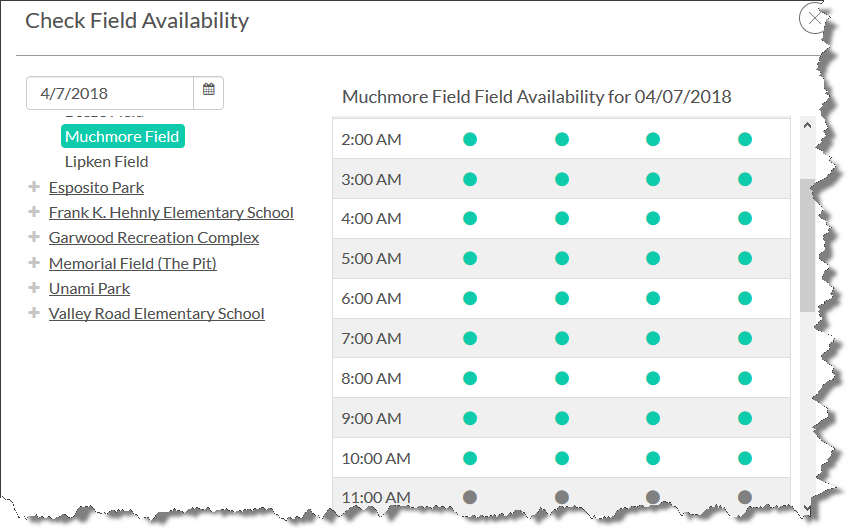The width and height of the screenshot is (849, 530).
Task: Open the Unami Park link
Action: 89,288
